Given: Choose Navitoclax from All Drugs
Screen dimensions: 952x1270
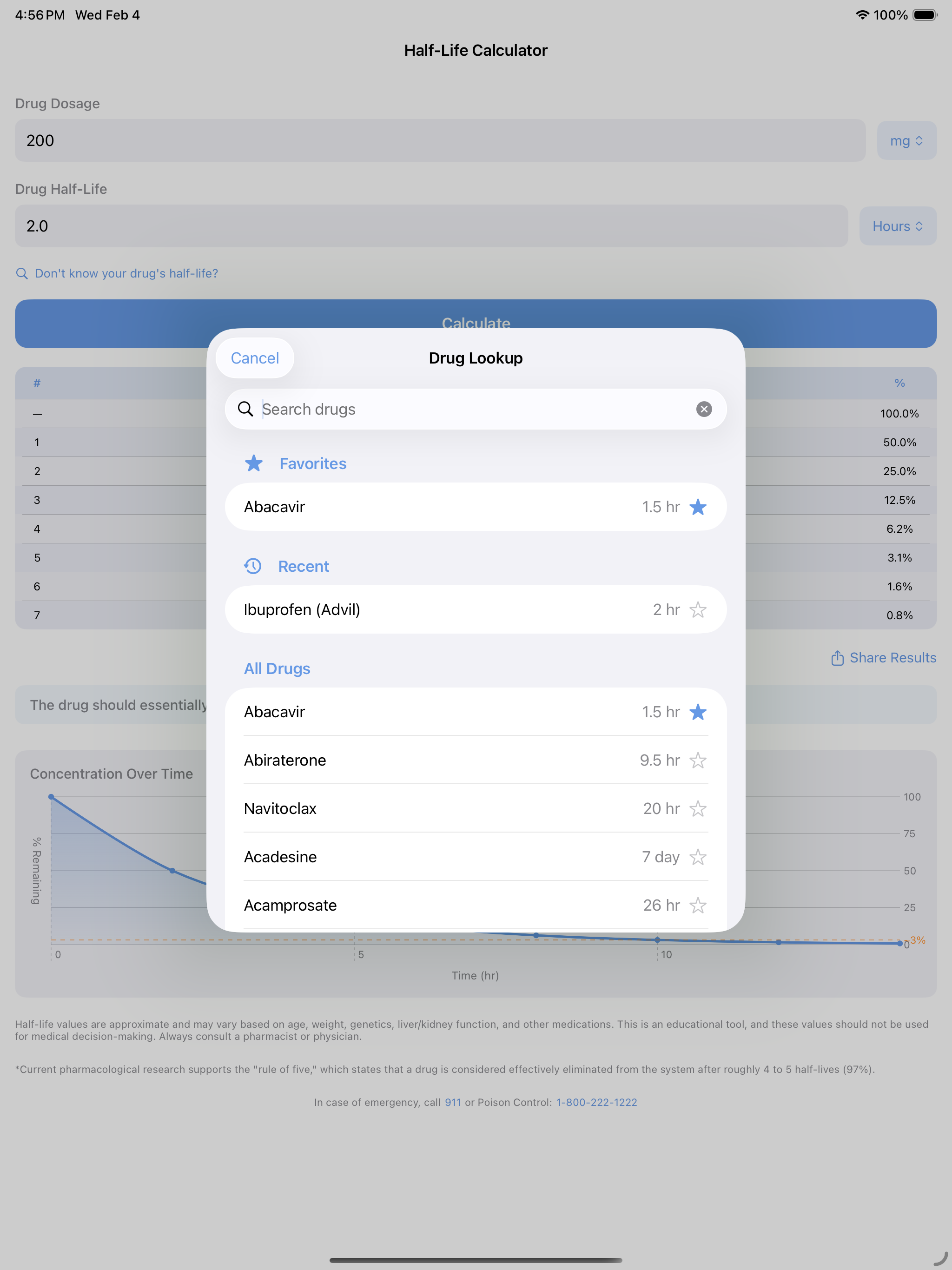Looking at the screenshot, I should [x=476, y=808].
